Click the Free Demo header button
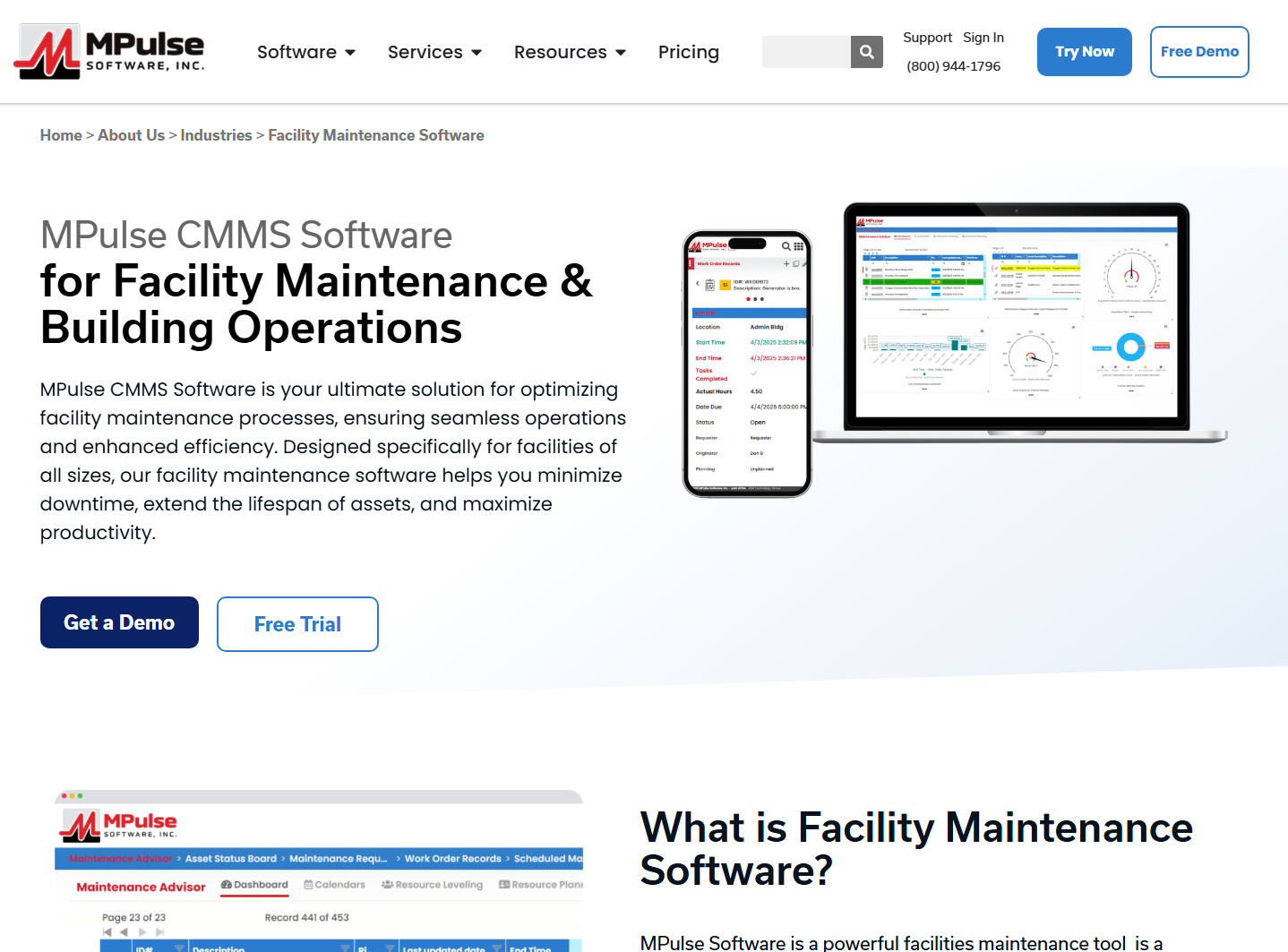Screen dimensions: 1288x952 (1199, 52)
